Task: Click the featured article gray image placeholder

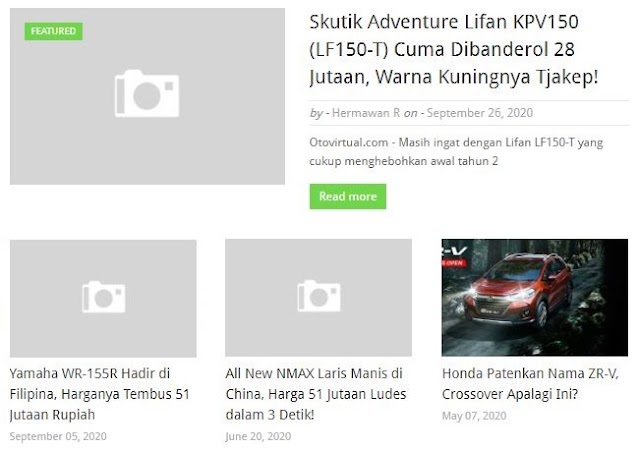Action: click(x=147, y=96)
